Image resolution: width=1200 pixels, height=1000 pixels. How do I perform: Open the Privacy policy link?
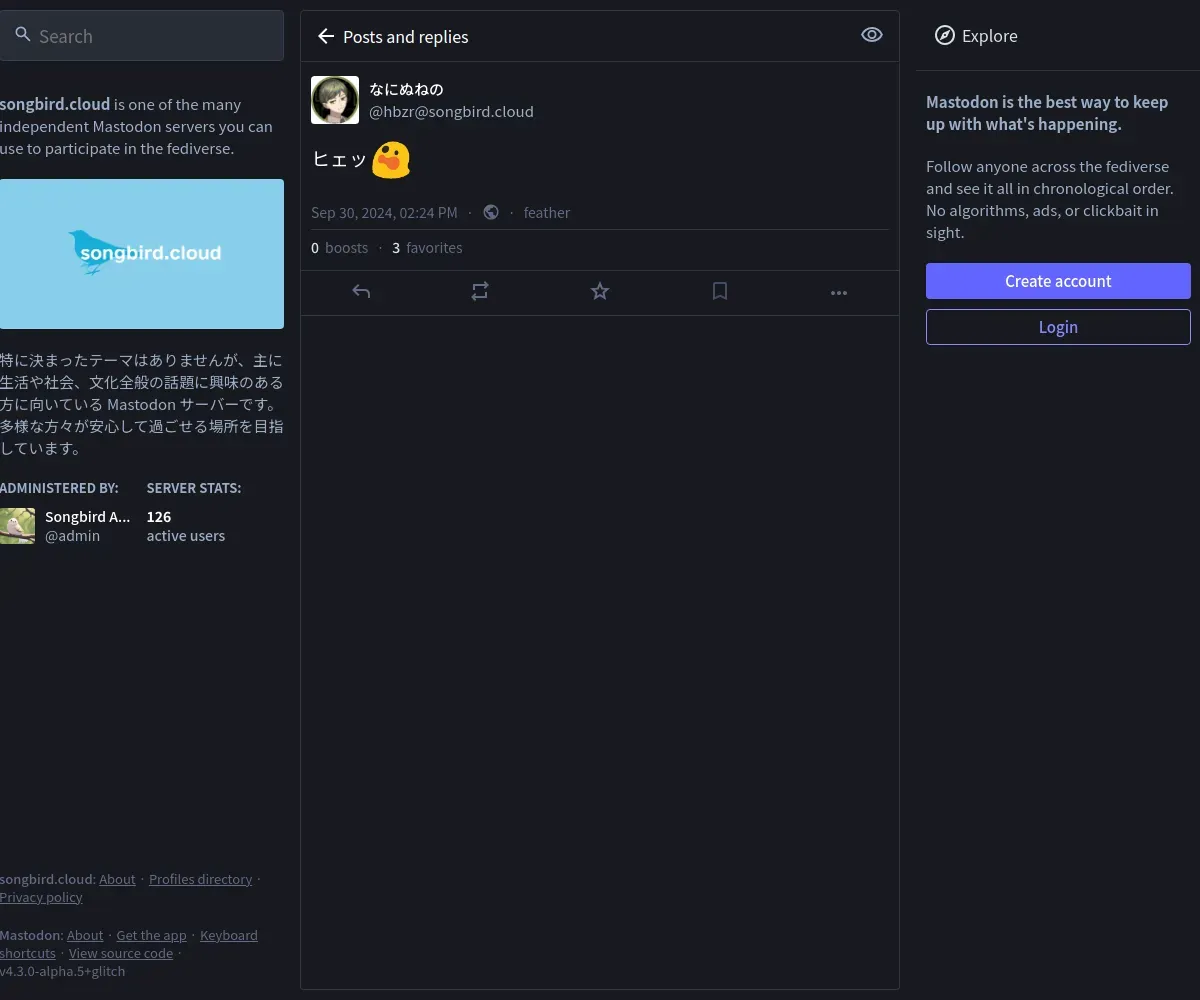tap(41, 897)
